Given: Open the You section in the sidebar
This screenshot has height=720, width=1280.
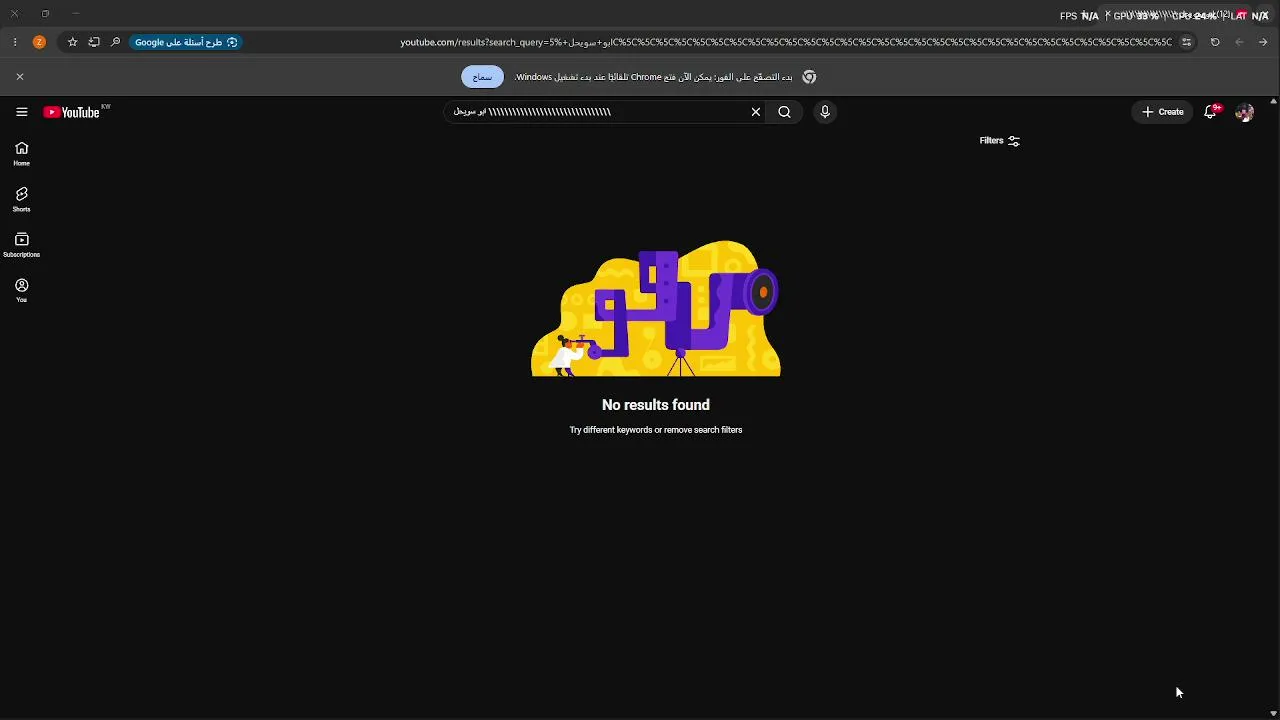Looking at the screenshot, I should [x=21, y=290].
